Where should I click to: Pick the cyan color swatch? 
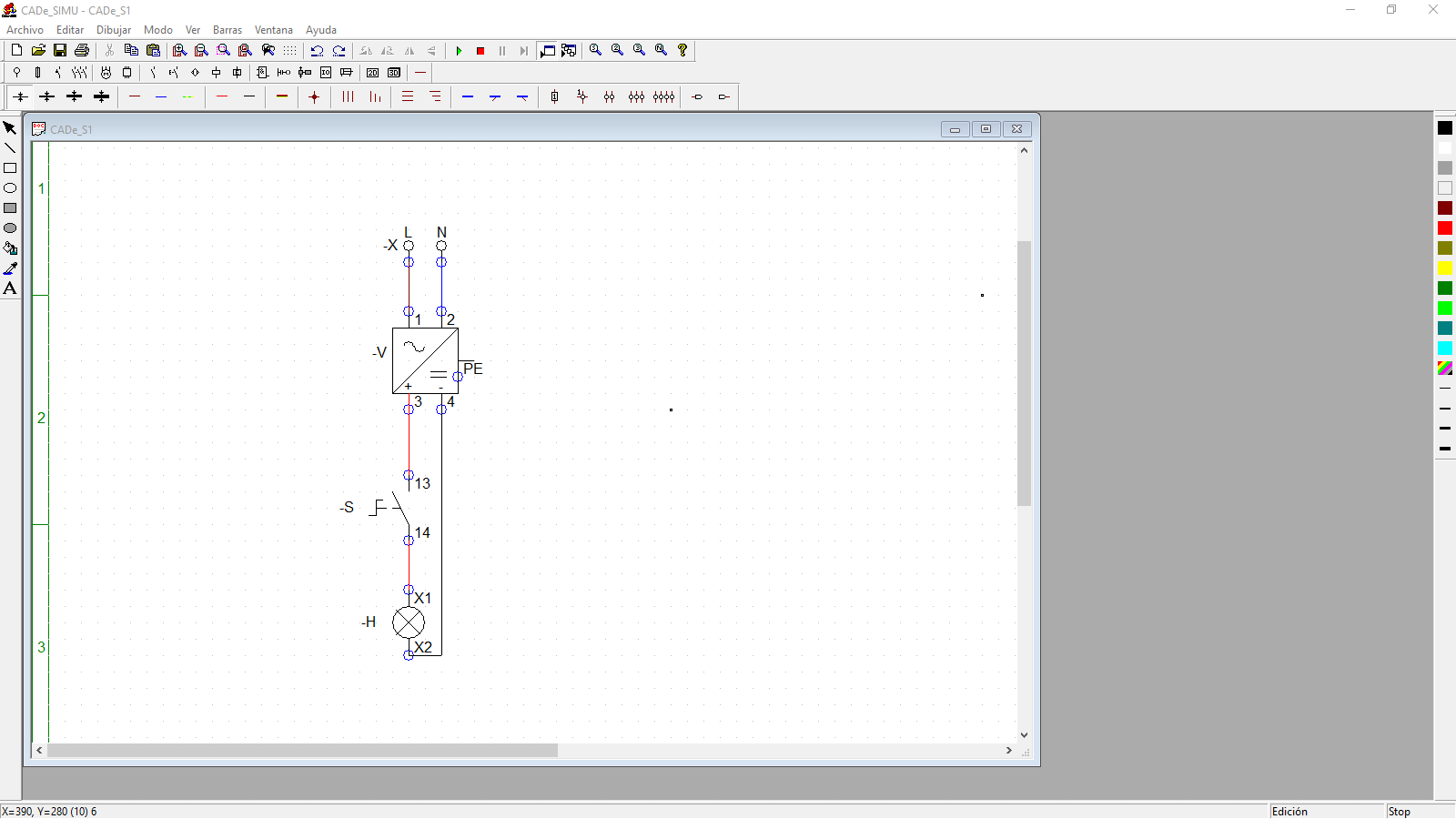(x=1445, y=349)
